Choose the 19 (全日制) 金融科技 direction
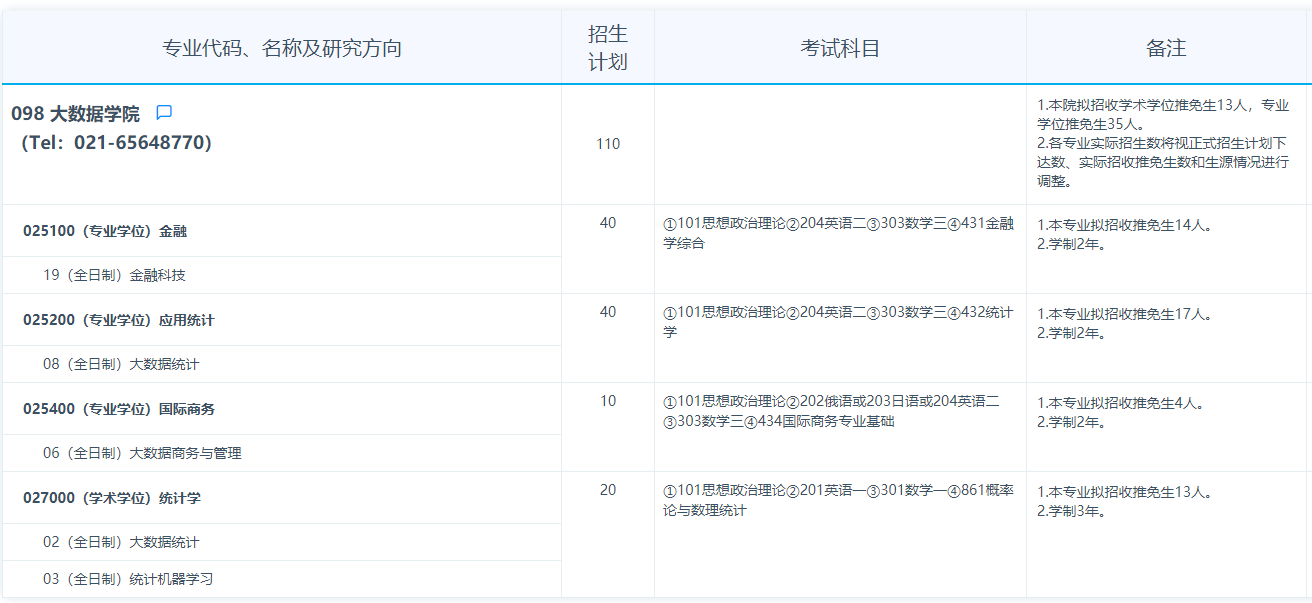Screen dimensions: 1312x603 (114, 275)
